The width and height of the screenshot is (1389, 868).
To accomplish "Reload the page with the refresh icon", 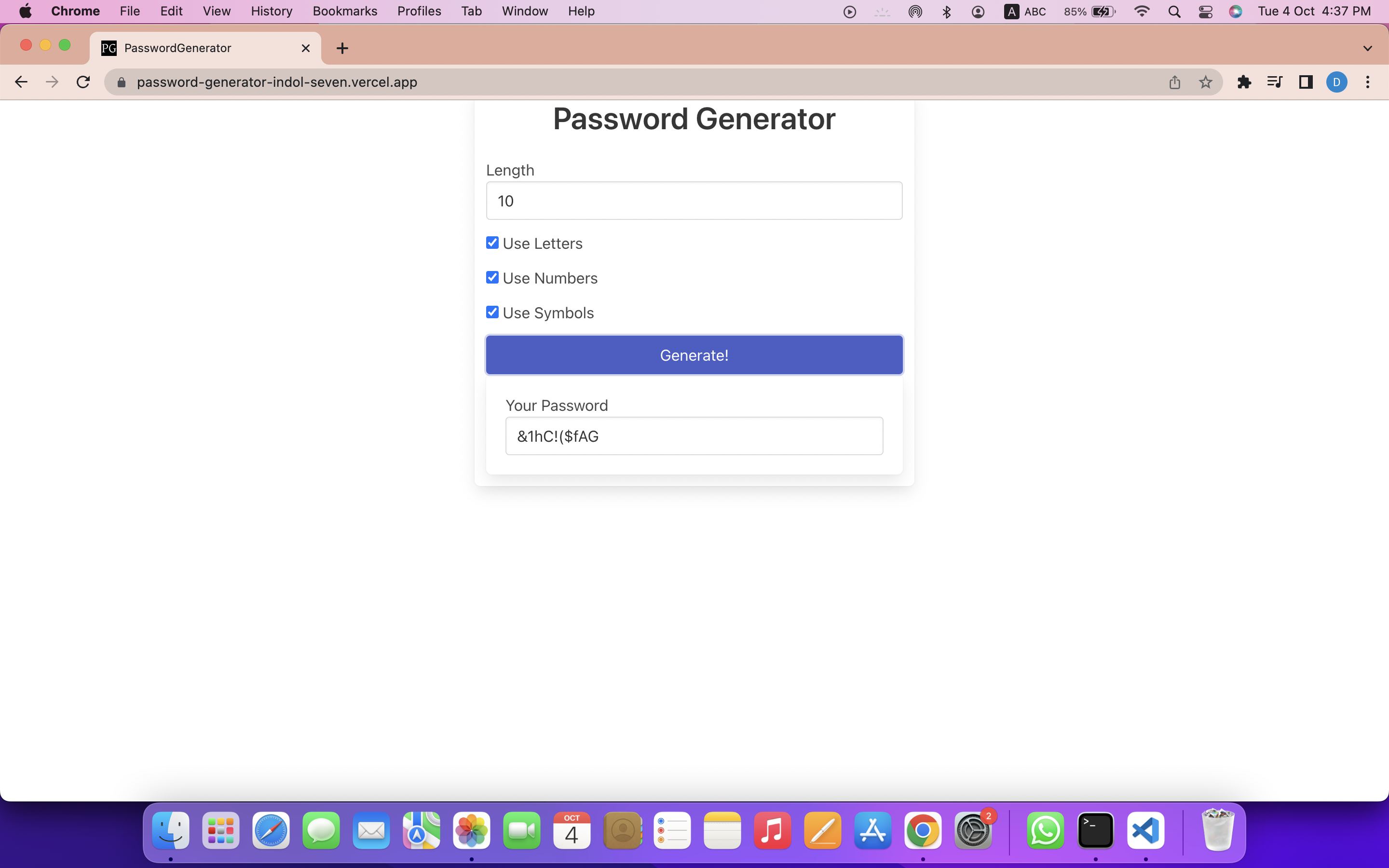I will [x=83, y=82].
